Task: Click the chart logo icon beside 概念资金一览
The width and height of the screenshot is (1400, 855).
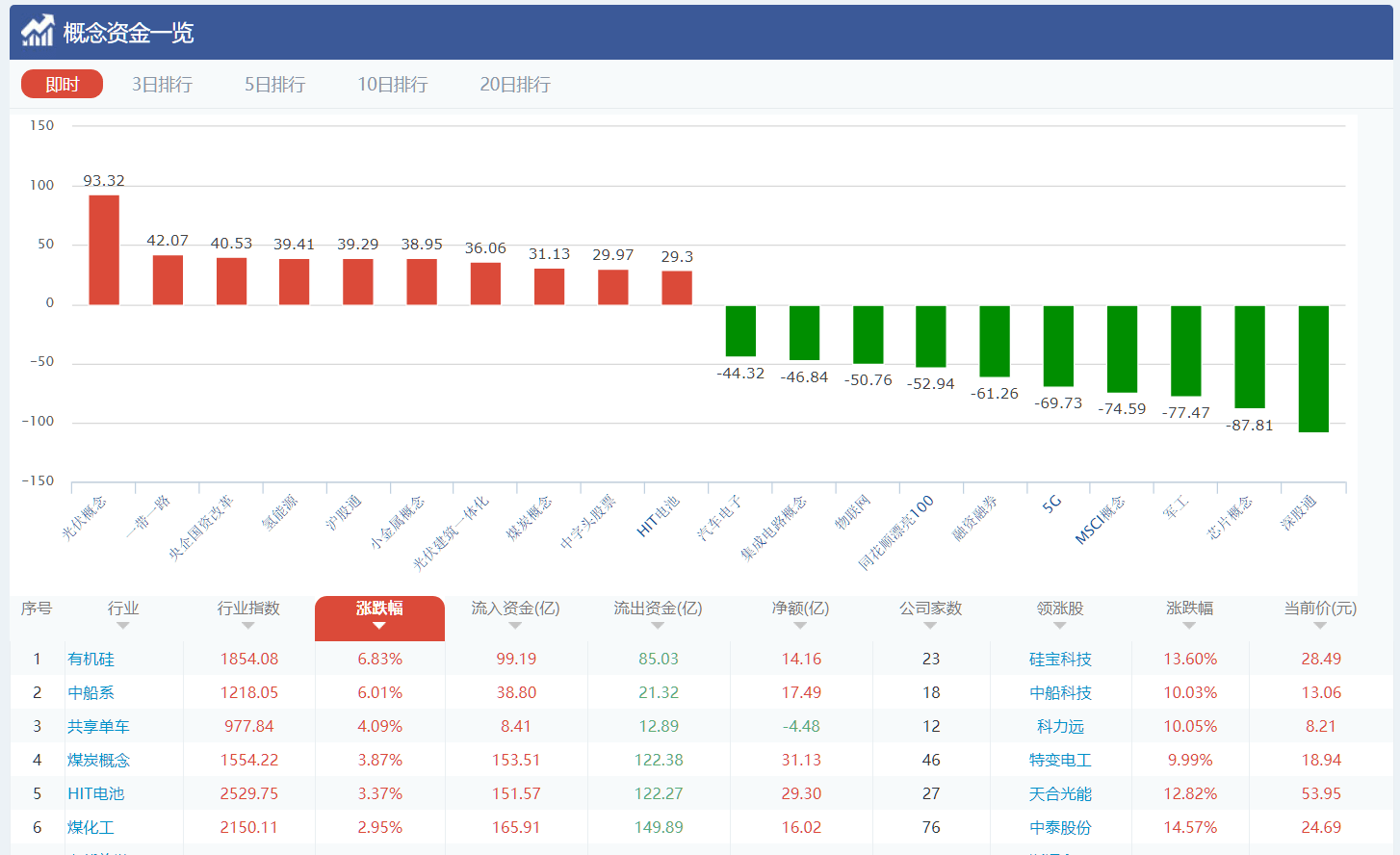Action: click(x=38, y=31)
